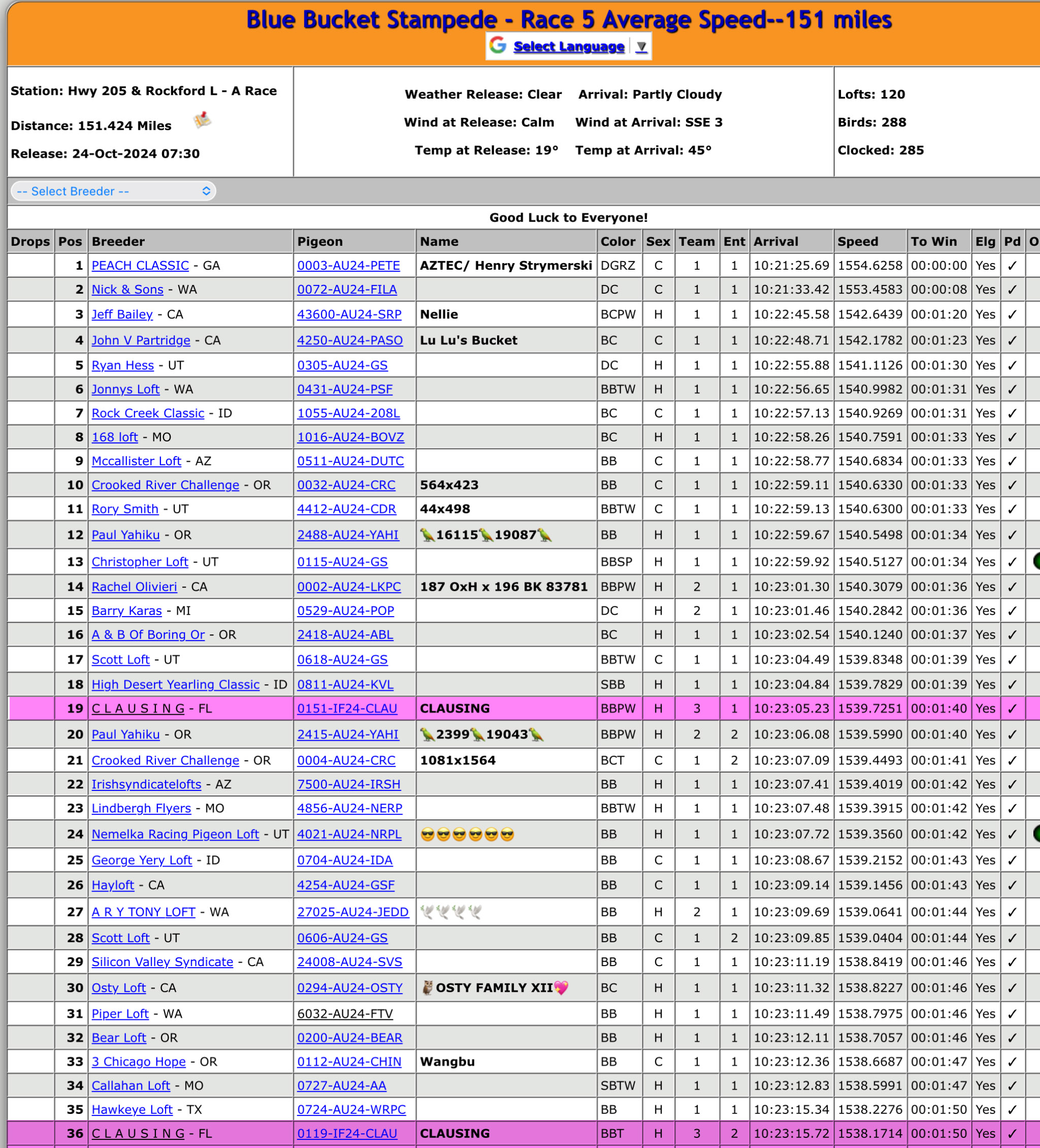Click the map icon next to Distance
1040x1148 pixels.
click(202, 120)
